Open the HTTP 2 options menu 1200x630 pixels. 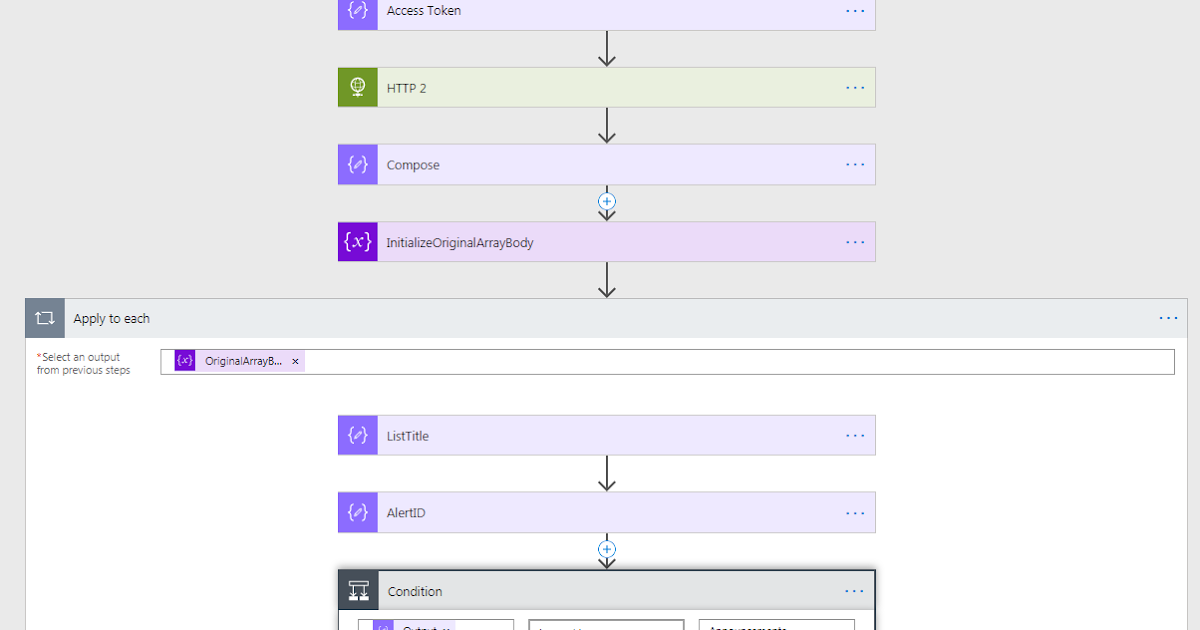point(855,87)
